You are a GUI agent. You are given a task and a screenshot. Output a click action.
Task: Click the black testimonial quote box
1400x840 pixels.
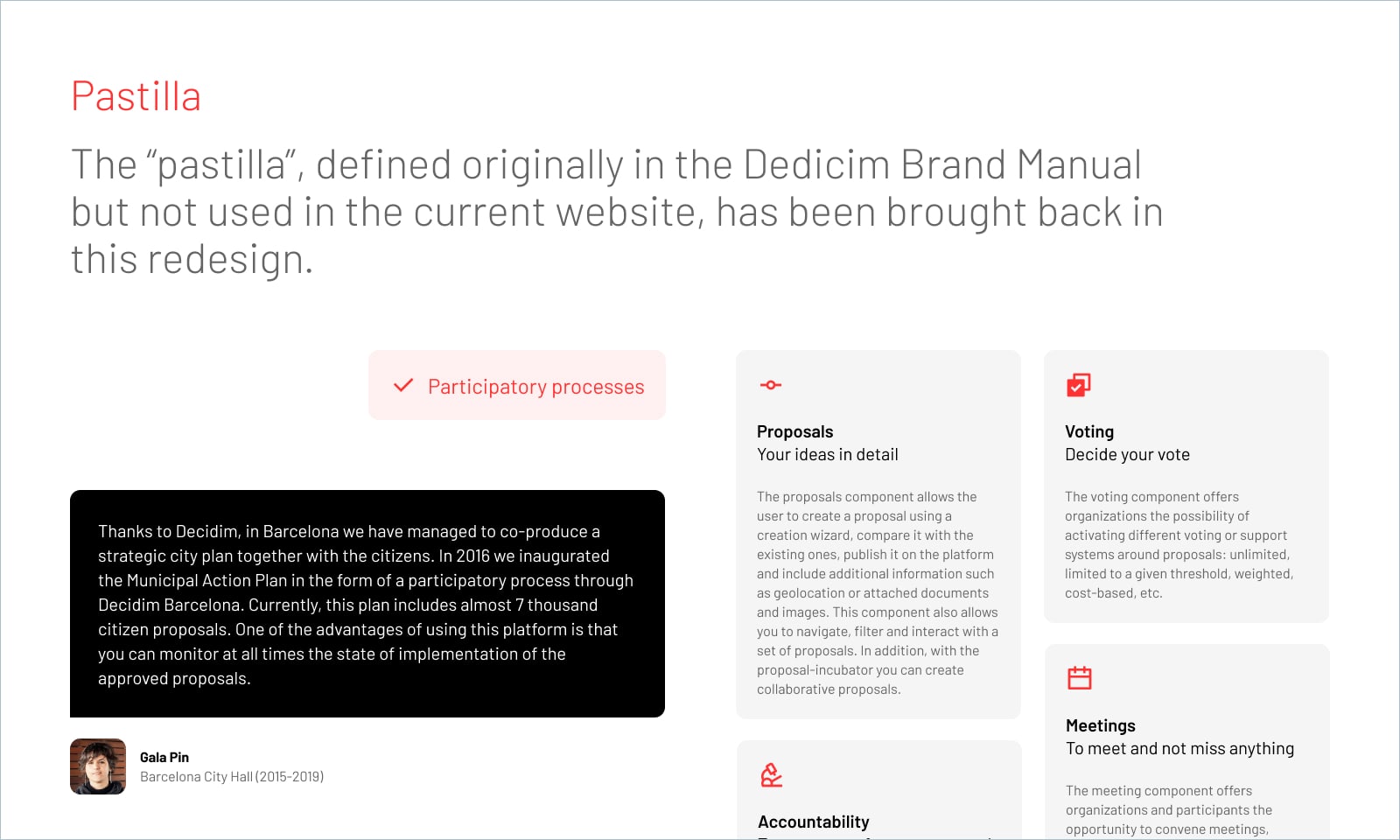coord(367,604)
